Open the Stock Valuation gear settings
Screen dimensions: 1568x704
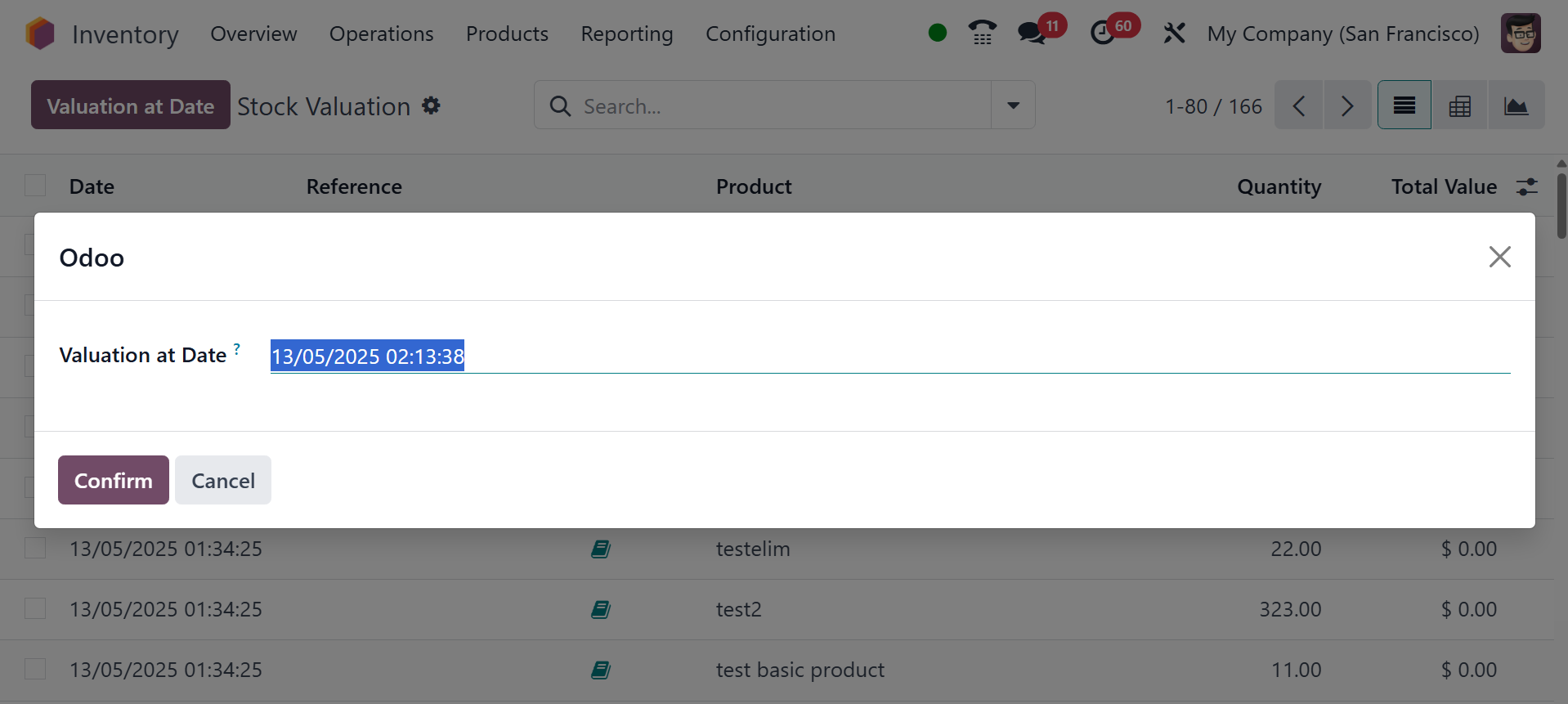coord(431,105)
